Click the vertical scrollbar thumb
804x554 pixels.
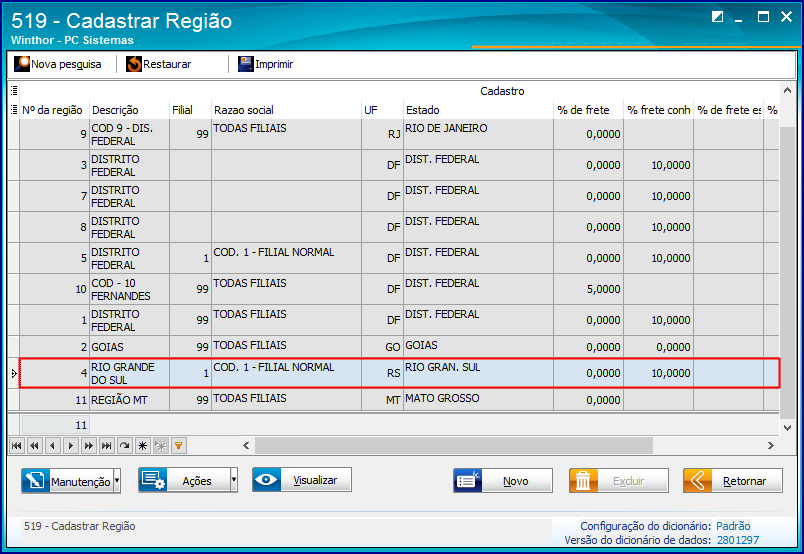pos(787,272)
